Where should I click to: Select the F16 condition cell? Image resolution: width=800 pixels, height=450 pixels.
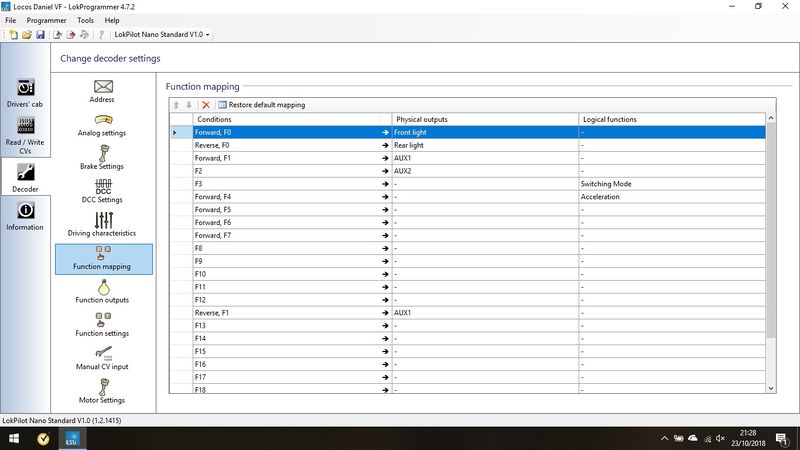click(x=292, y=364)
